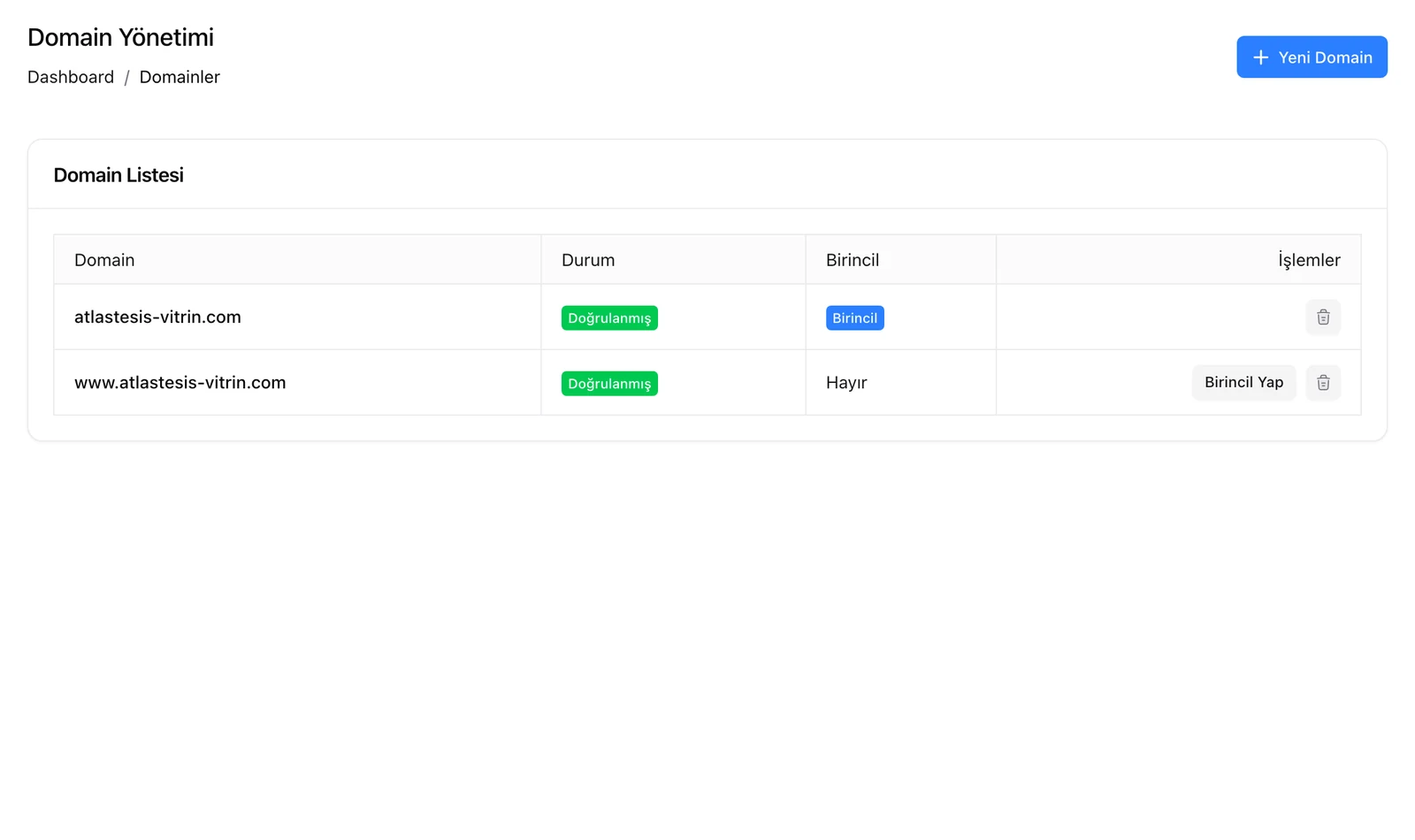Select the atlastesis-vitrin.com domain cell
This screenshot has width=1415, height=840.
[297, 317]
